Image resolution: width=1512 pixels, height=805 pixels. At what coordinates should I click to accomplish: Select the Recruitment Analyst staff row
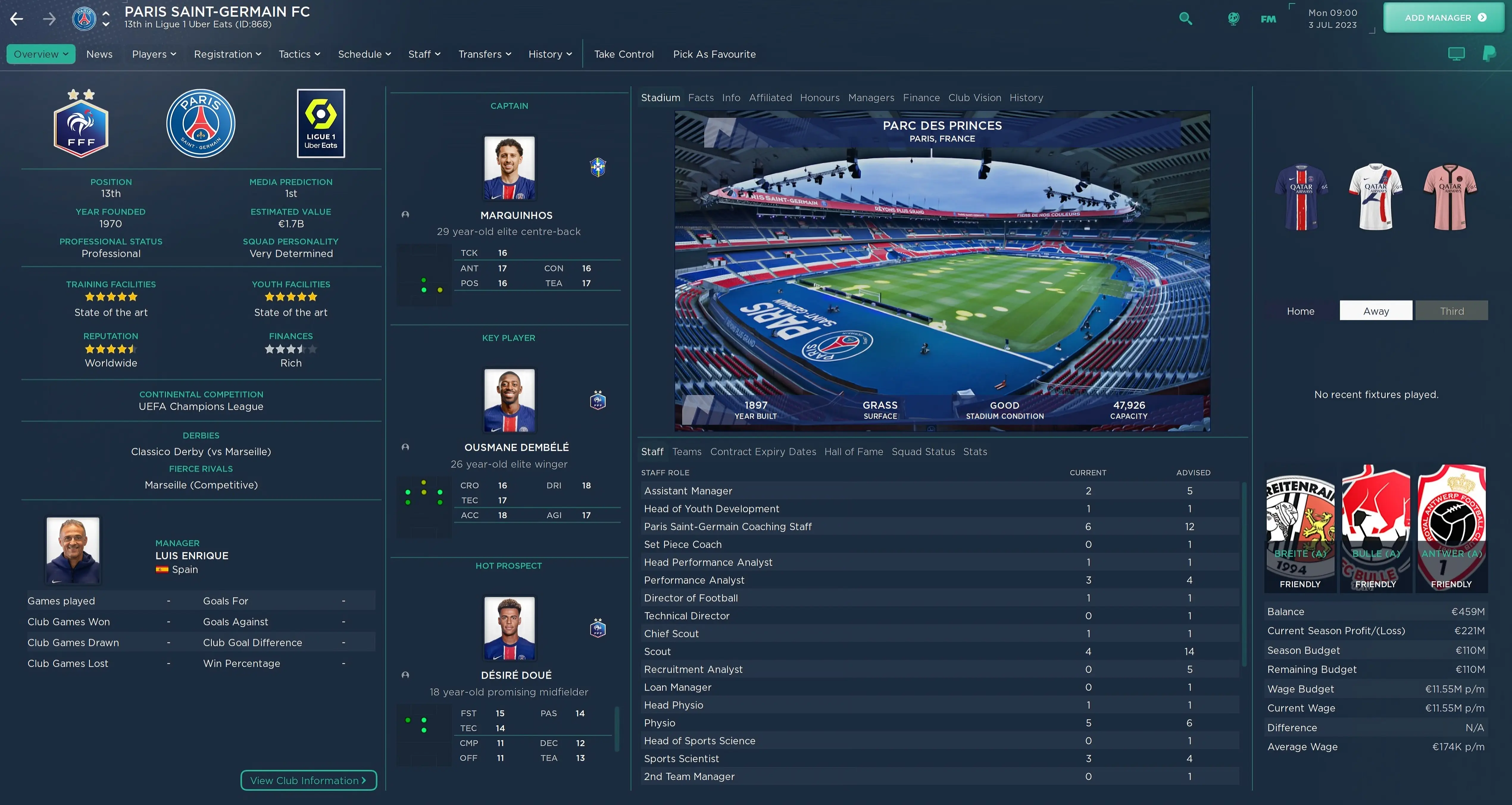(x=940, y=669)
